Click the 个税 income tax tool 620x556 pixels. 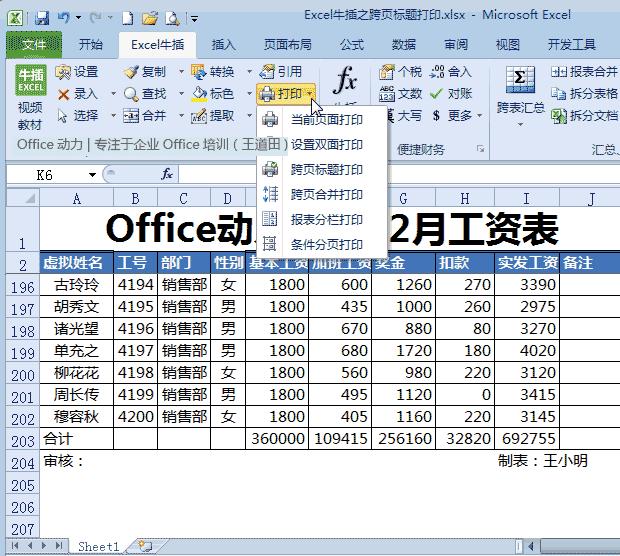[400, 72]
